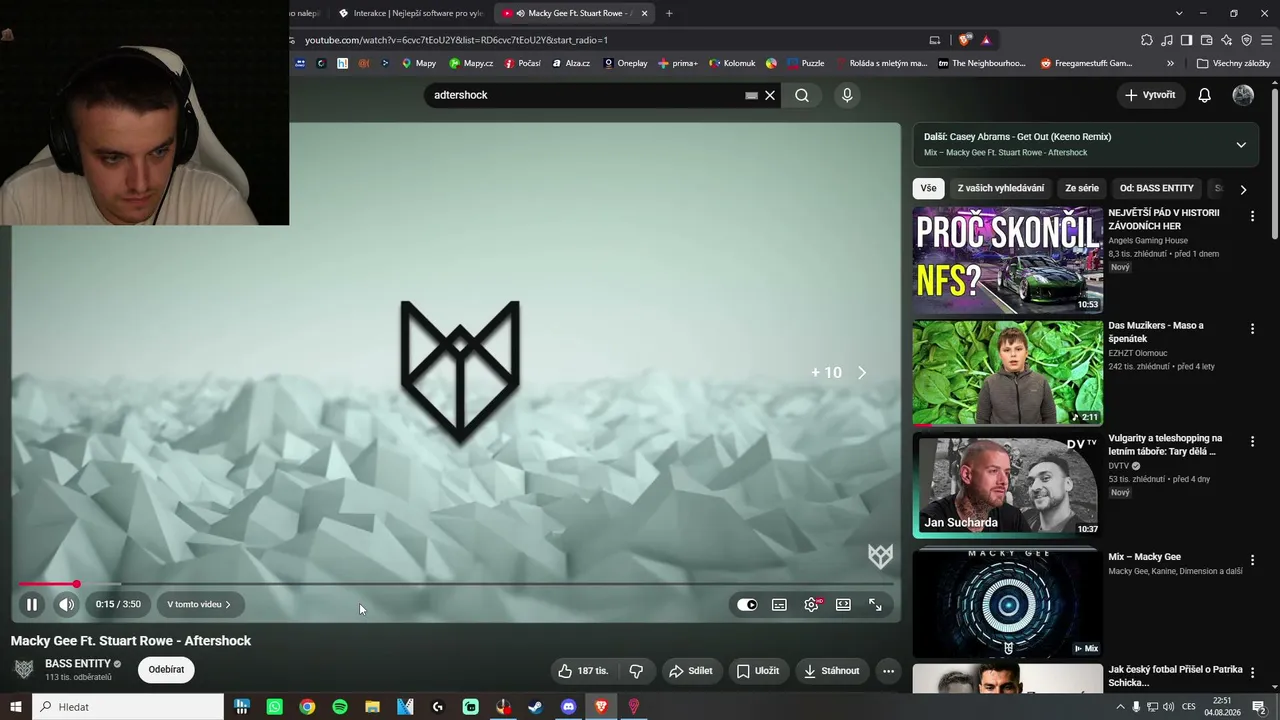
Task: Click the Sdílet share button
Action: tap(690, 671)
